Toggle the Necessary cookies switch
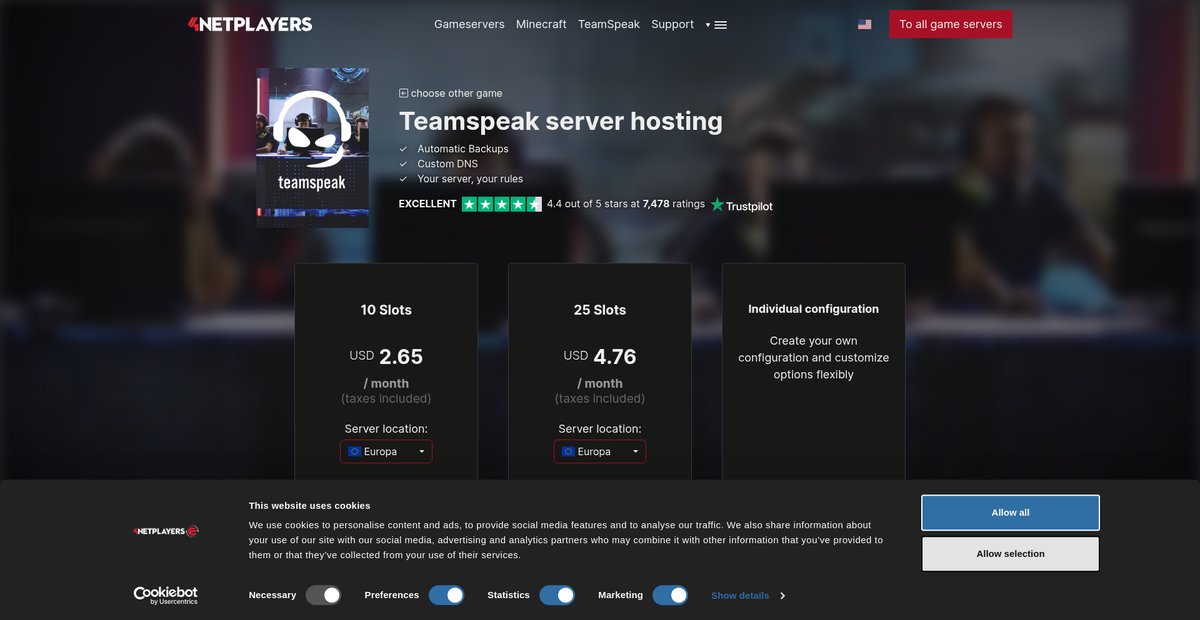Viewport: 1200px width, 620px height. [x=324, y=595]
